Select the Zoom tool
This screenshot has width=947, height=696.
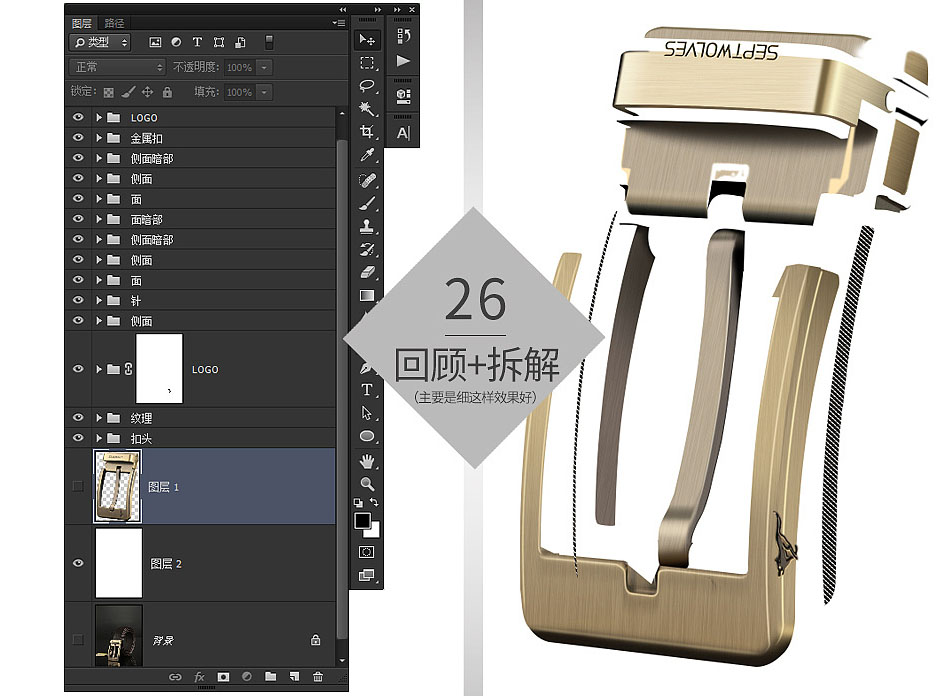[x=367, y=484]
